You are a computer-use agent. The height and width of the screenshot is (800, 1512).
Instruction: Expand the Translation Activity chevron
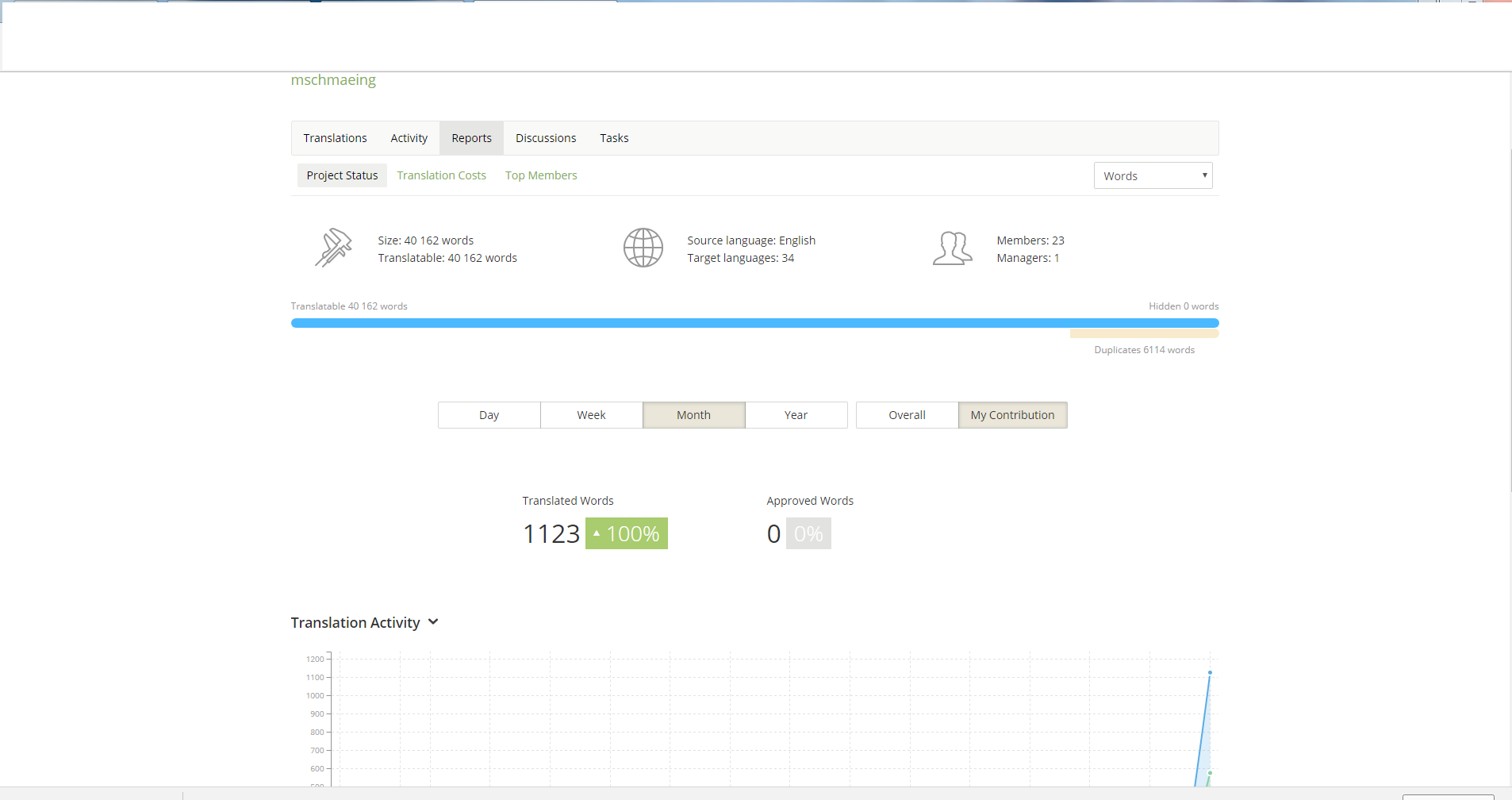(x=433, y=622)
